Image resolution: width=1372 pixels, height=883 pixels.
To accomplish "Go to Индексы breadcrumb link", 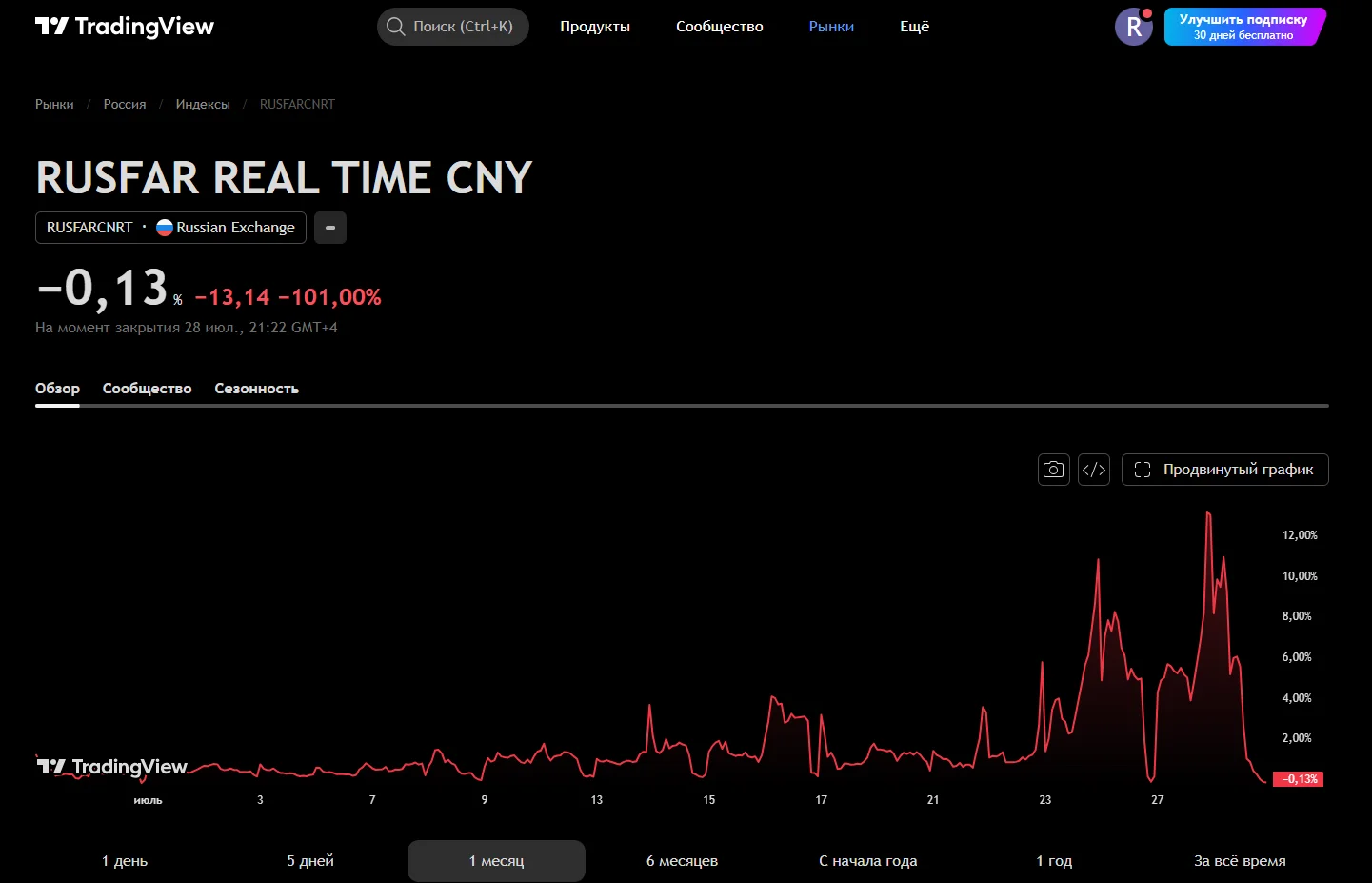I will point(203,104).
